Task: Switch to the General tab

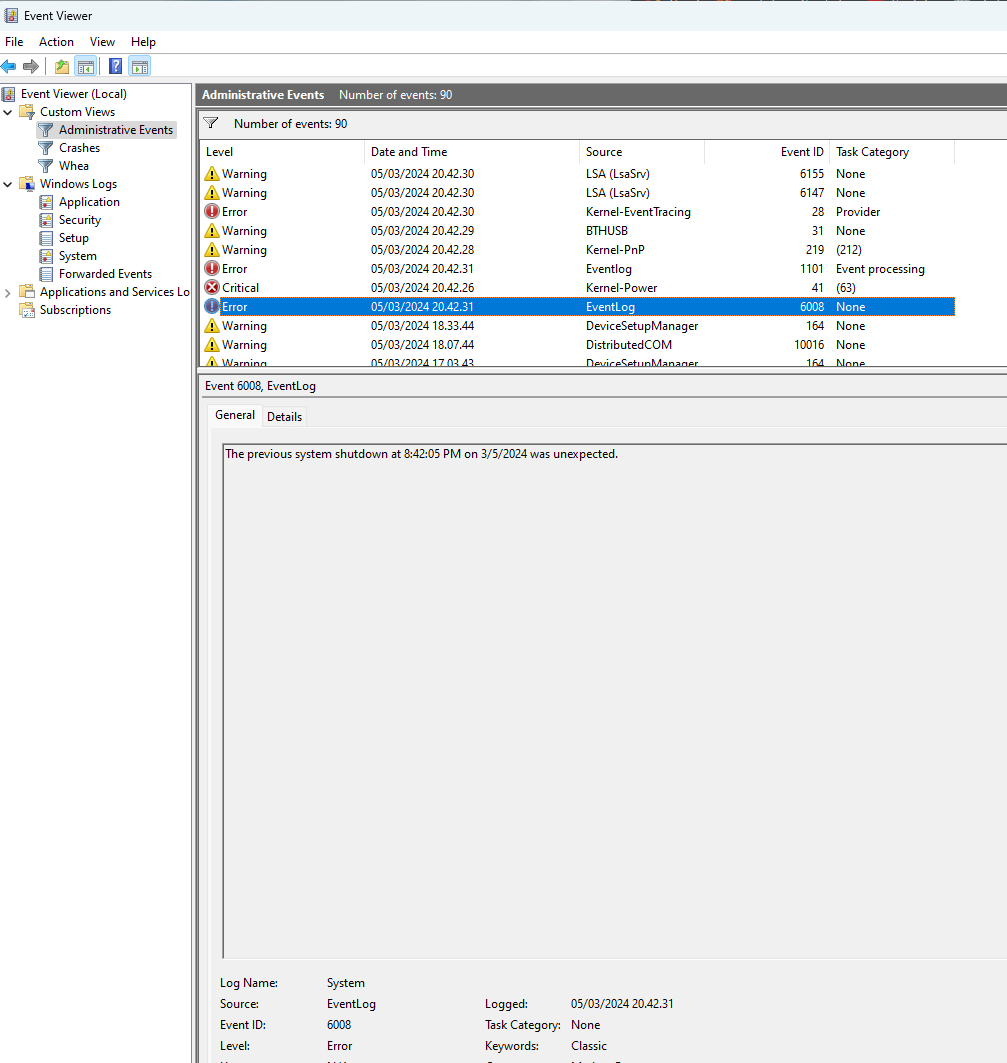Action: point(235,415)
